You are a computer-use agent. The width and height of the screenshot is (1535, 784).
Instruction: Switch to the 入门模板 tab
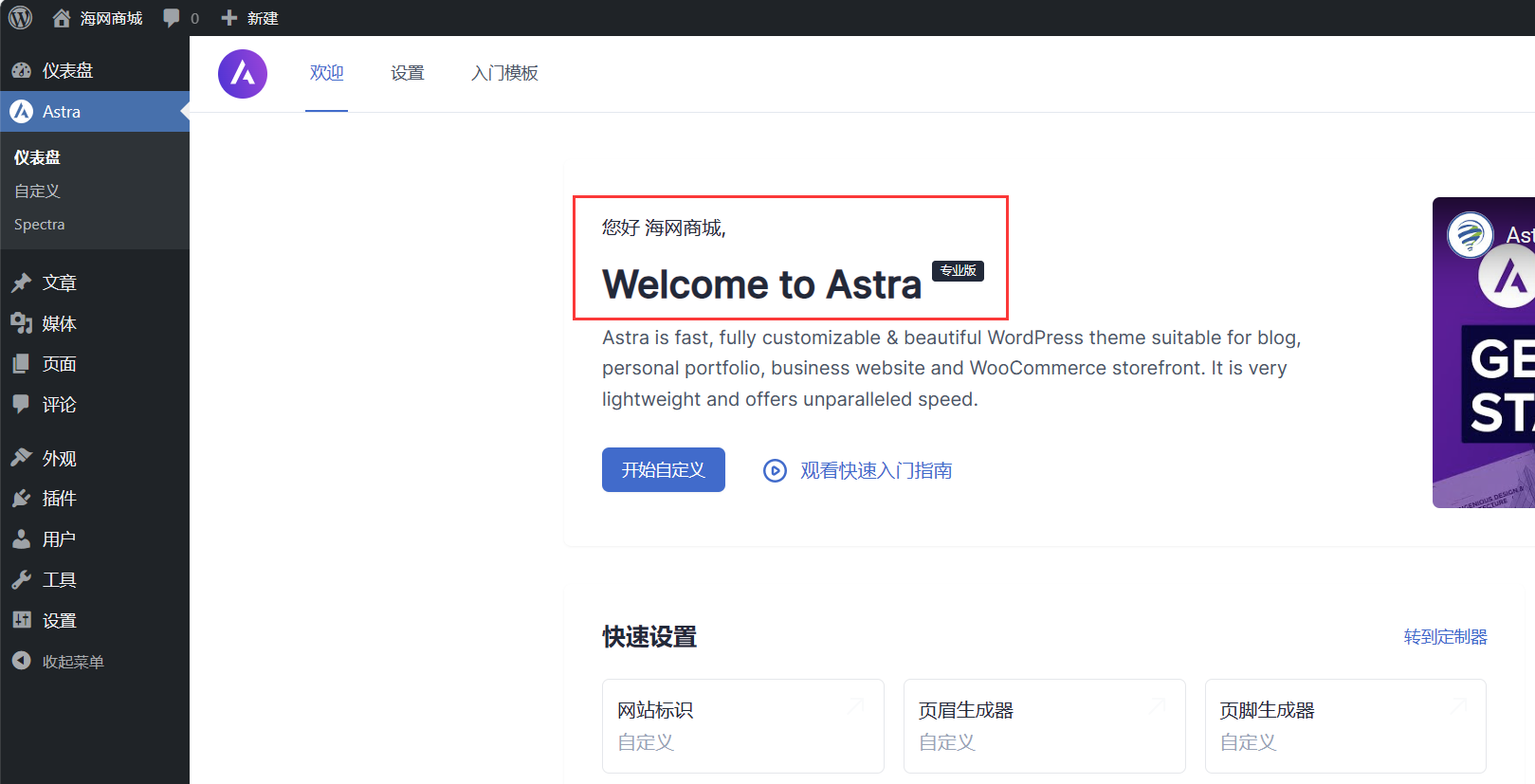pos(504,73)
